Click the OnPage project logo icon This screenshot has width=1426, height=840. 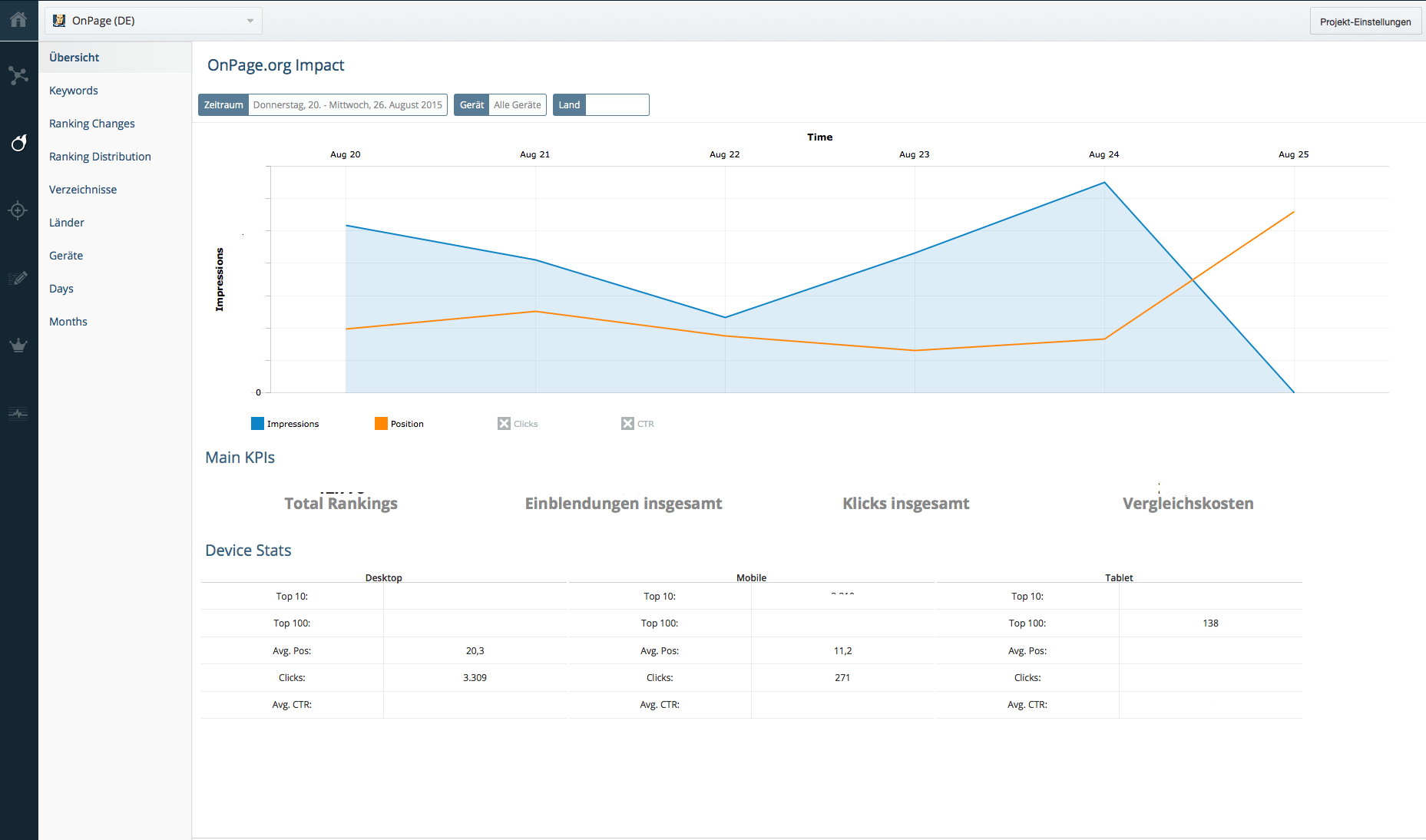[60, 20]
